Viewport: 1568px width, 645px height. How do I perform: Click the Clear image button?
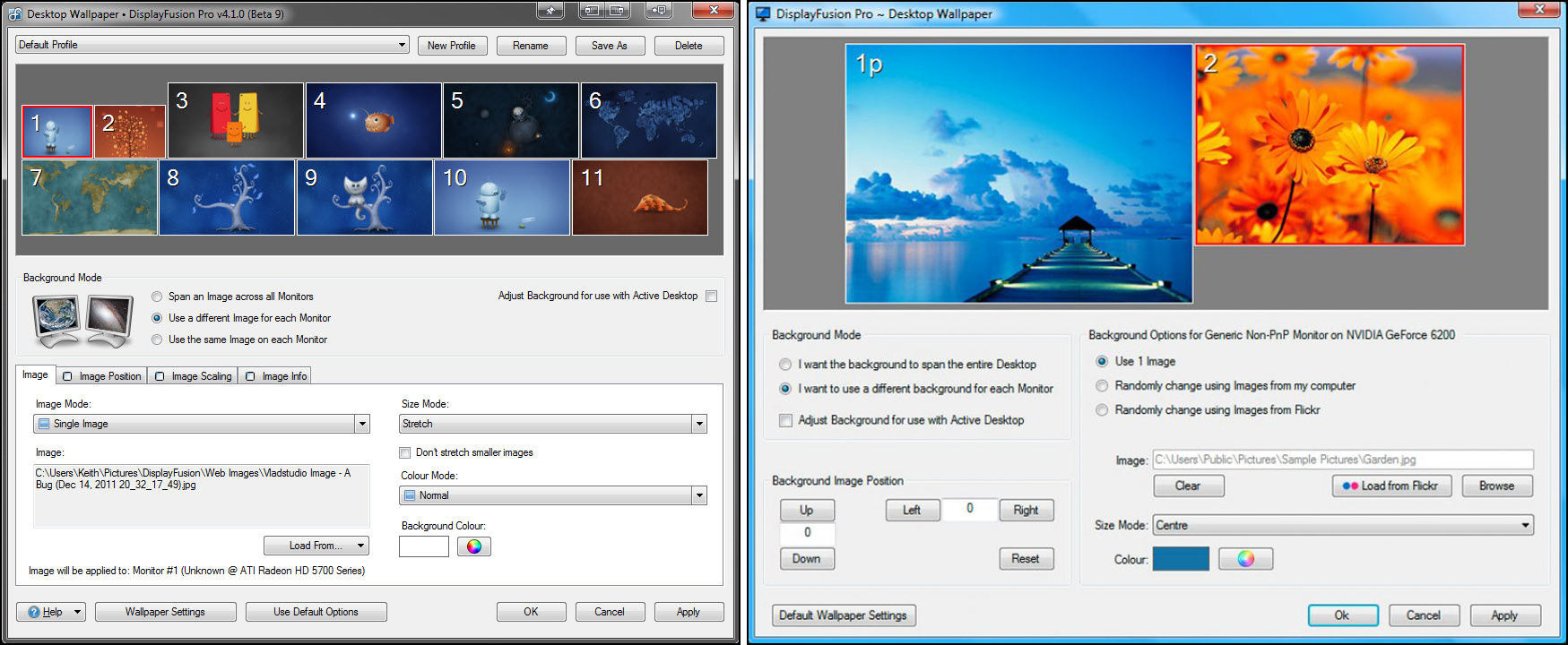[x=1188, y=486]
